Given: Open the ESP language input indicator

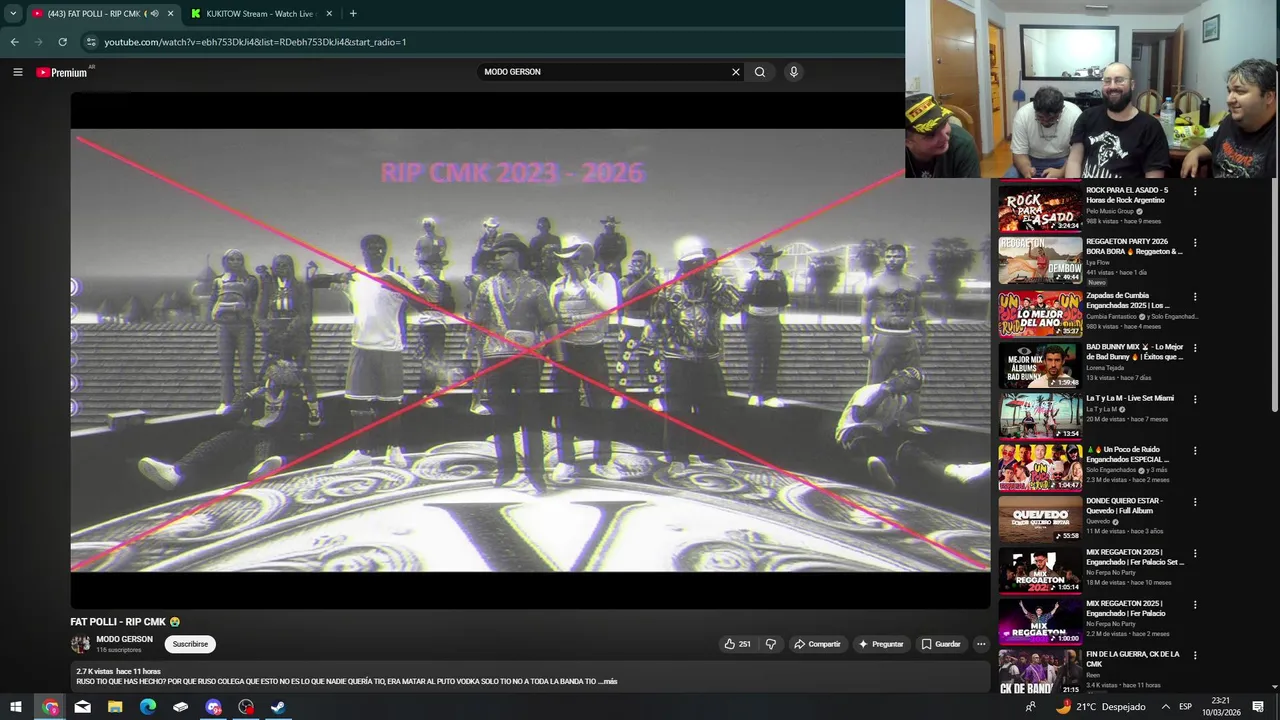Looking at the screenshot, I should click(1185, 707).
